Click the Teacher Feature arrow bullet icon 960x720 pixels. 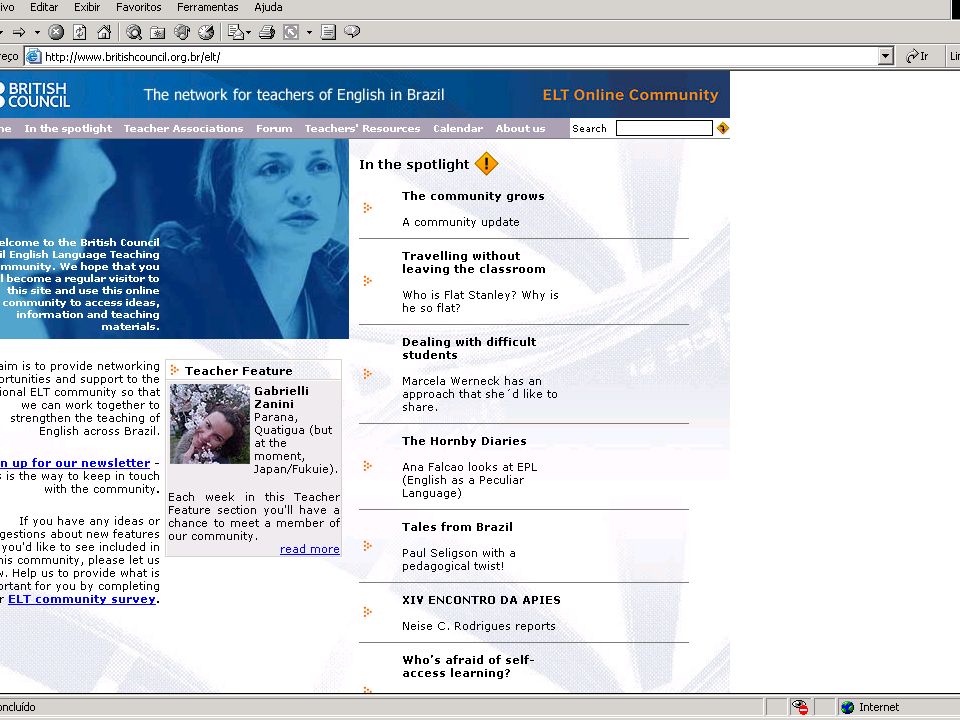(174, 370)
